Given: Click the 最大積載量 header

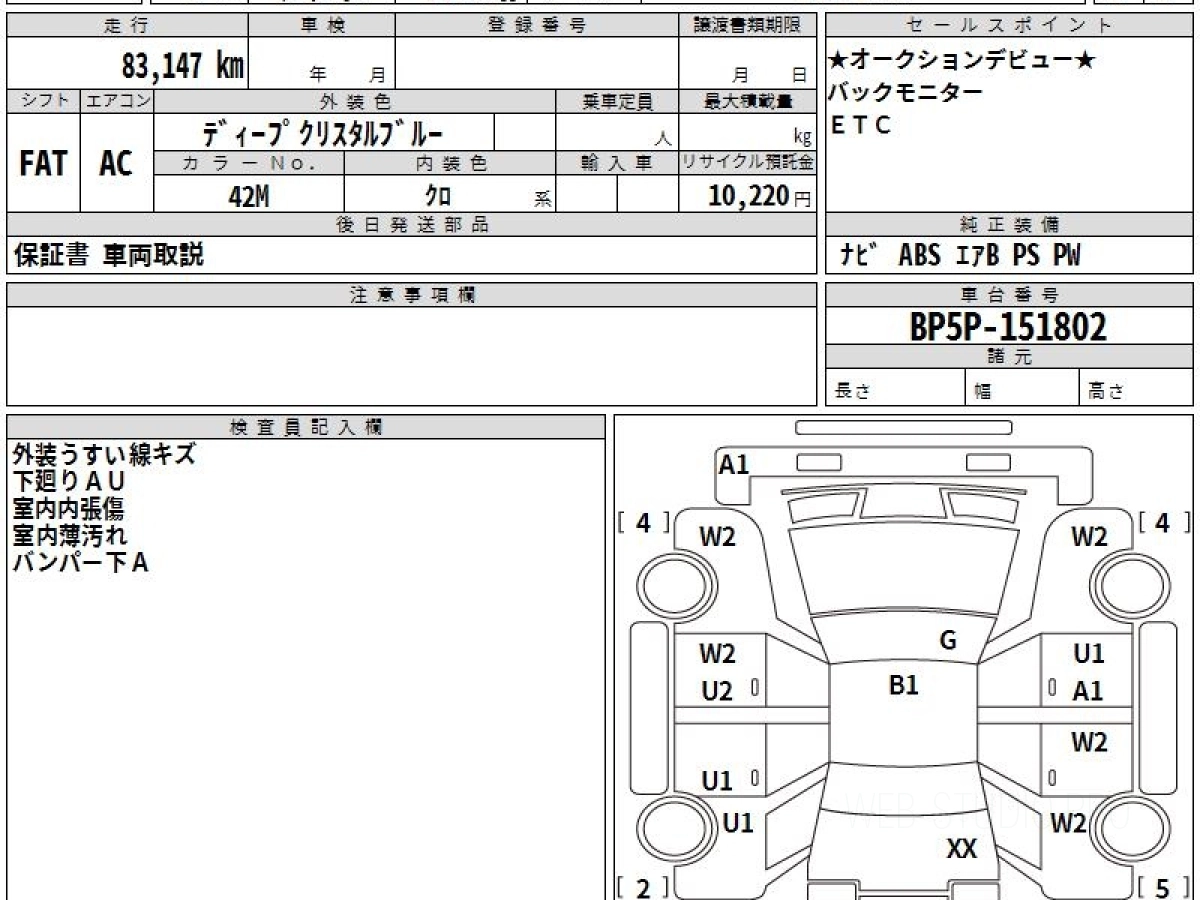Looking at the screenshot, I should coord(748,101).
